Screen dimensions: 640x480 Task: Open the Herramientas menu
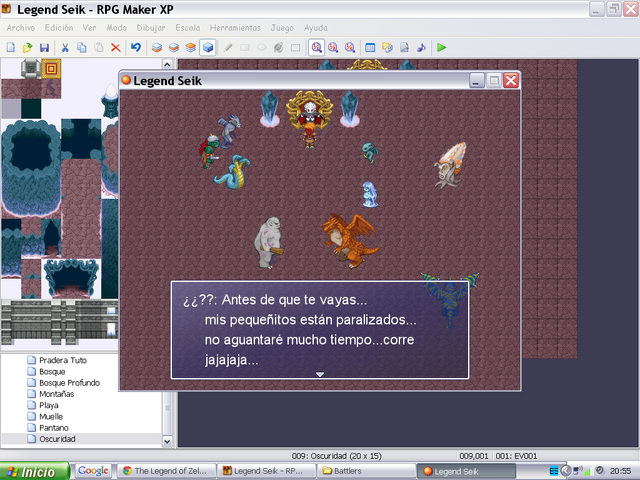(x=235, y=28)
